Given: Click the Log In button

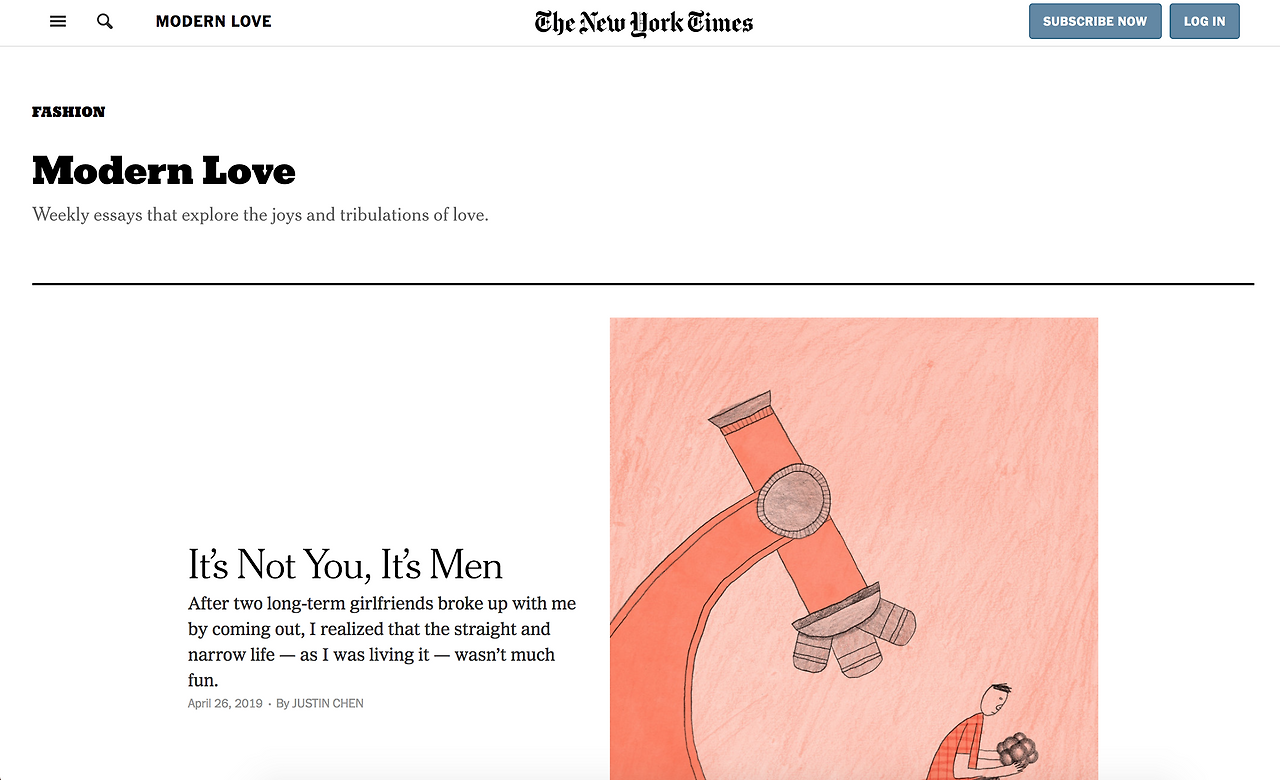Looking at the screenshot, I should pos(1204,21).
